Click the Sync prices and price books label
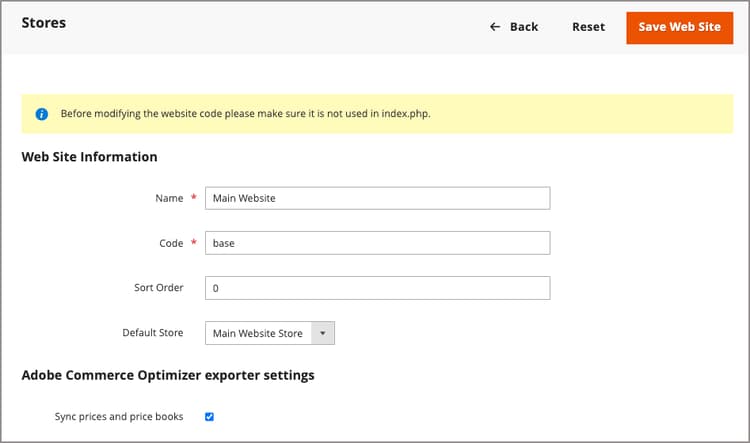The width and height of the screenshot is (750, 443). (x=119, y=417)
